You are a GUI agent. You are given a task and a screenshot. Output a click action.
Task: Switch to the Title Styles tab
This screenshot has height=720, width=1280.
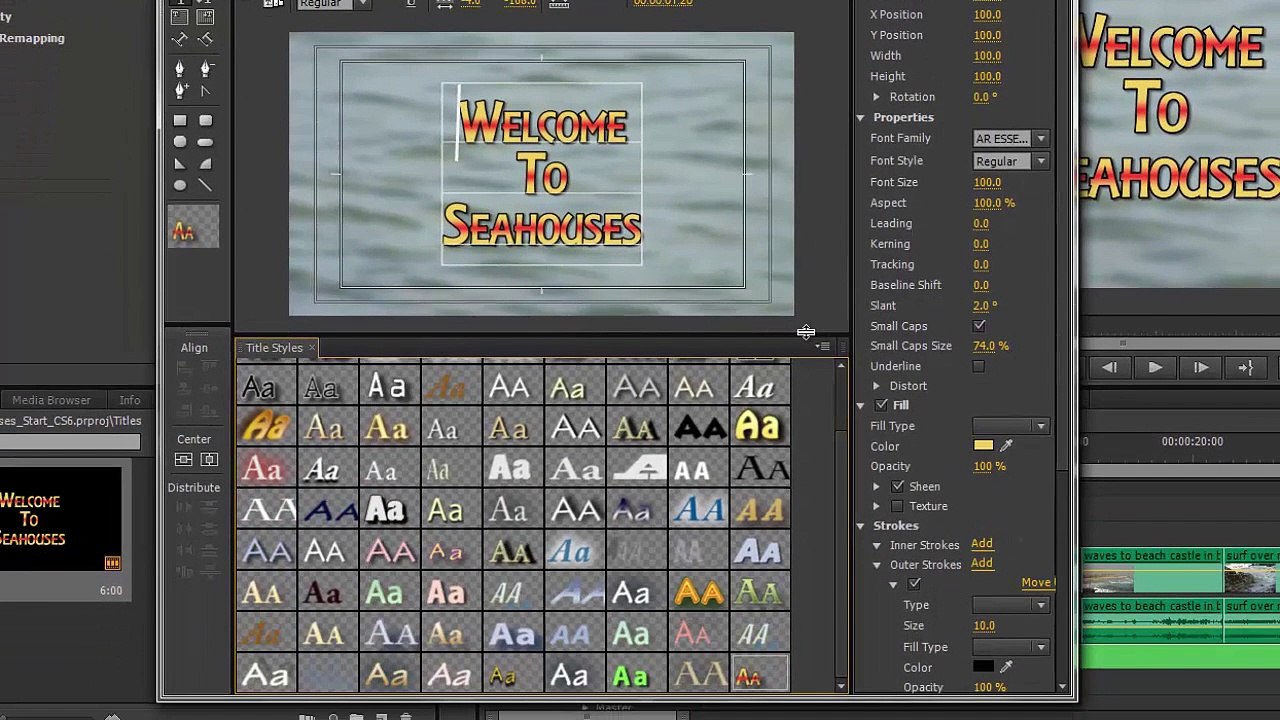(274, 348)
